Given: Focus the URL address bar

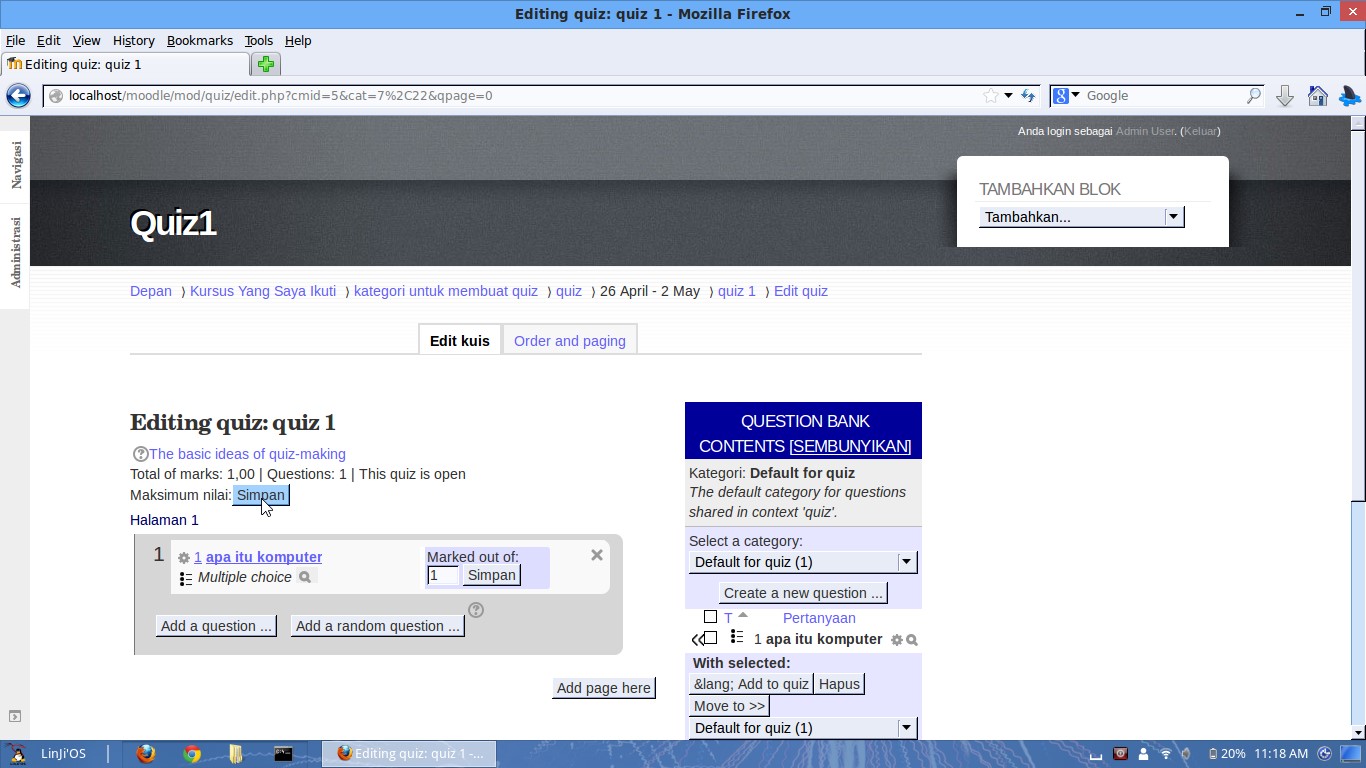Looking at the screenshot, I should tap(520, 96).
